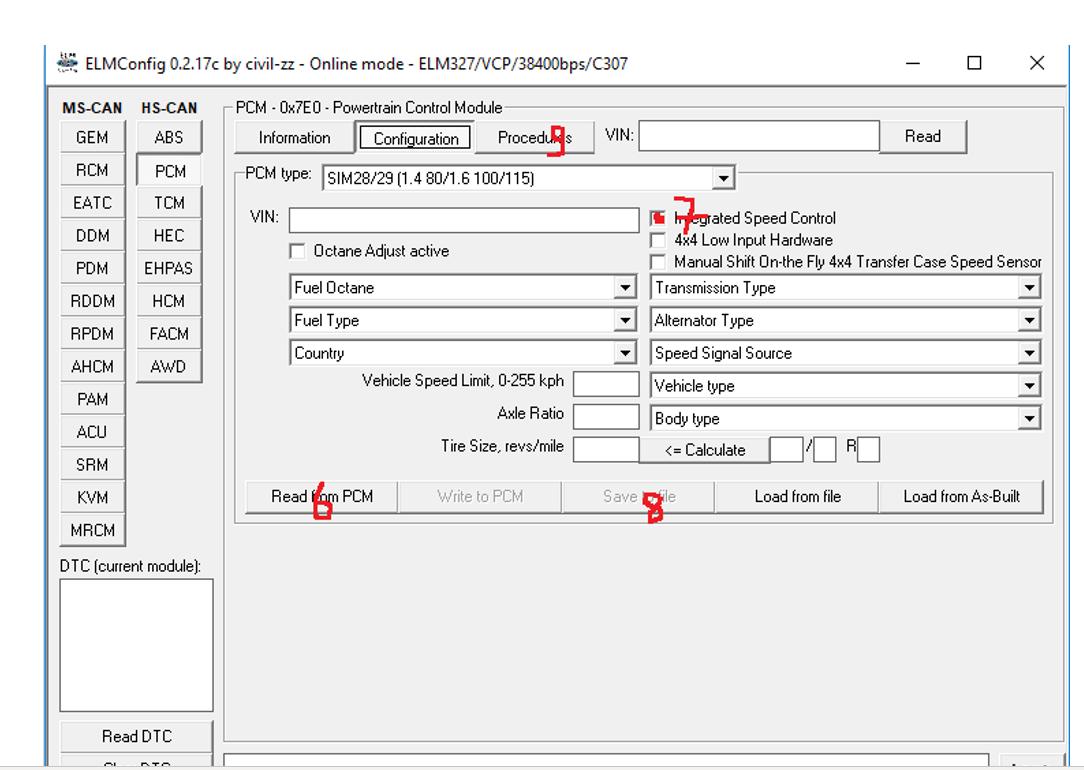Click the ELMConfig app icon in title bar
The image size is (1084, 770).
click(68, 63)
